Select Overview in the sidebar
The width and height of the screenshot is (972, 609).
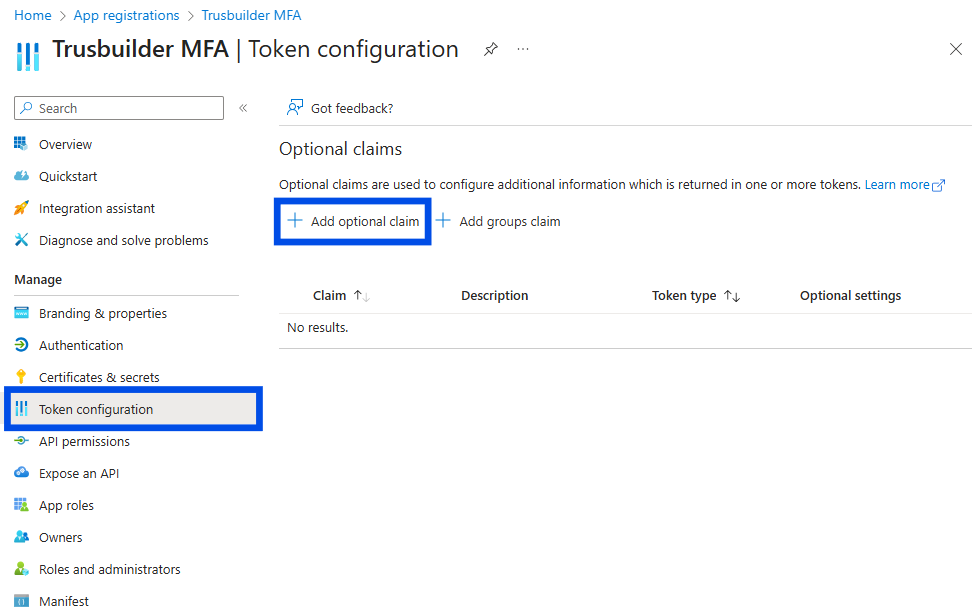(63, 143)
